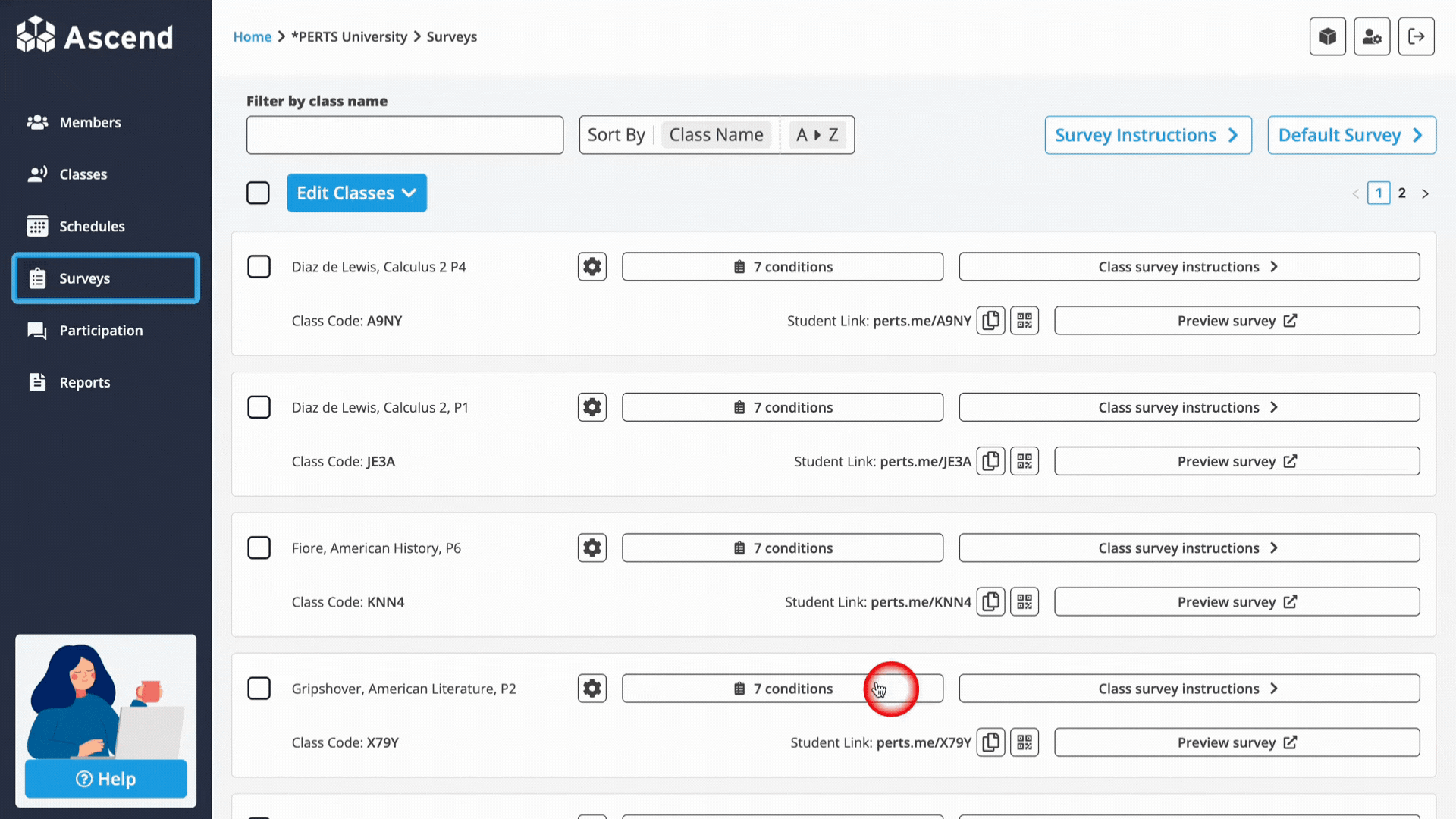Screen dimensions: 1456x819
Task: Show QR code for perts.me/X79Y
Action: (1025, 742)
